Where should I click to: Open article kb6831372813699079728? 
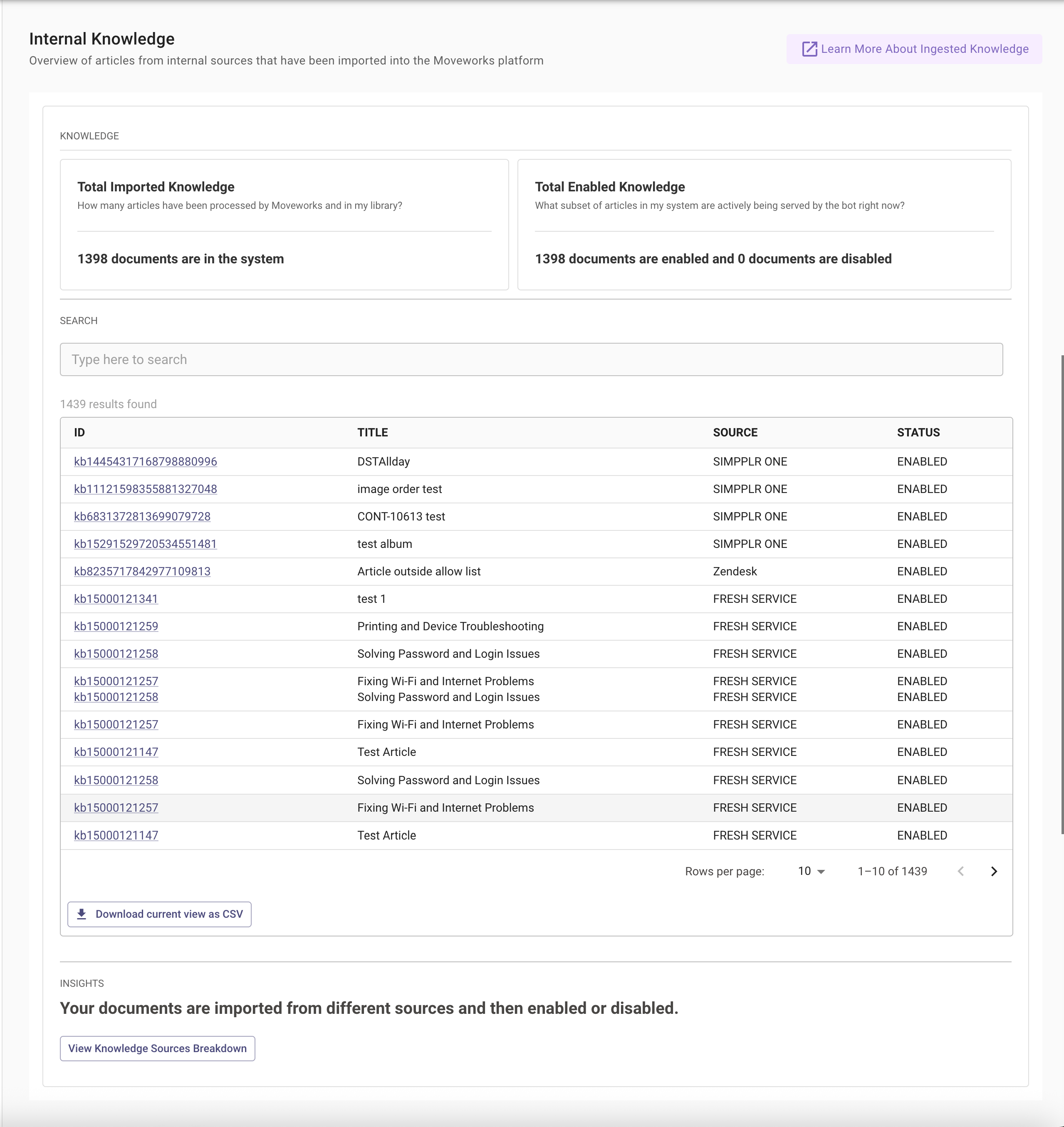[x=142, y=517]
